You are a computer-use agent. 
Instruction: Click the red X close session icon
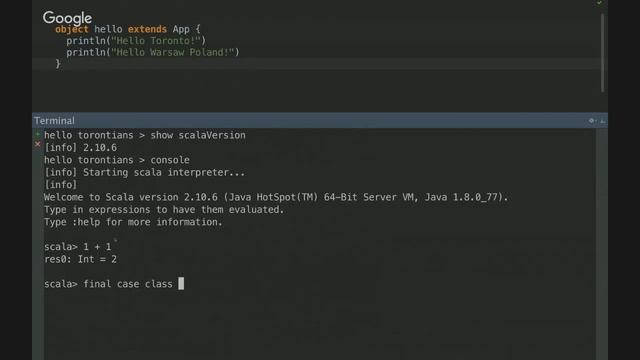click(x=38, y=144)
